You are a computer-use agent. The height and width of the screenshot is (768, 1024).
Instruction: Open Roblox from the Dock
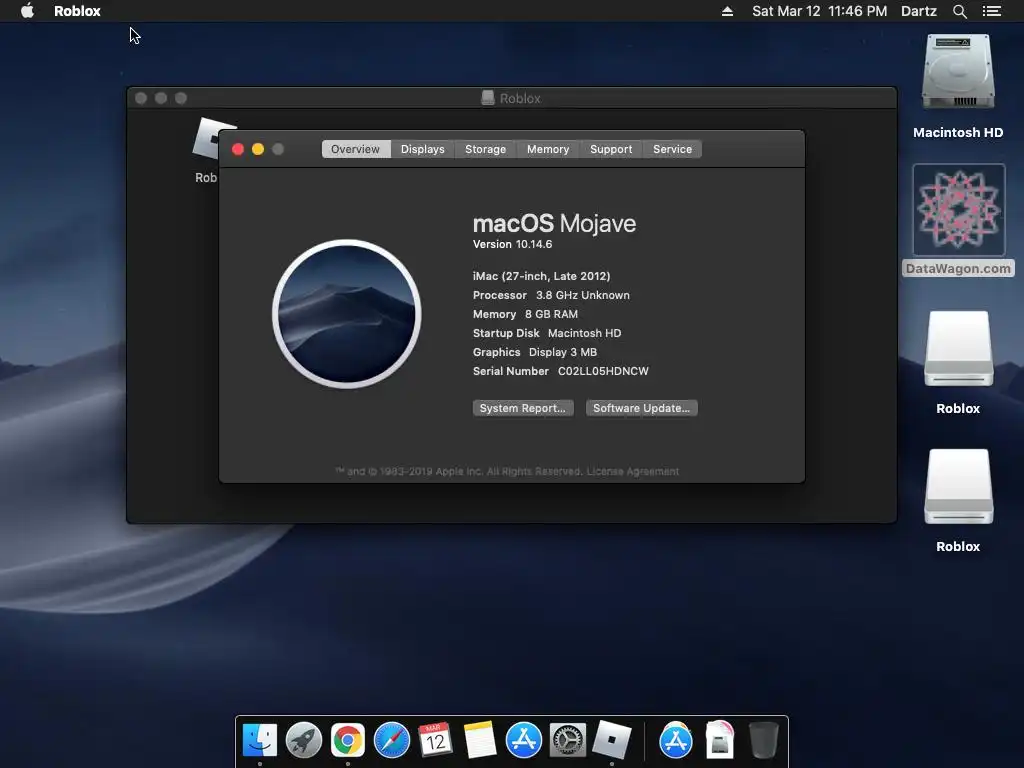point(612,740)
